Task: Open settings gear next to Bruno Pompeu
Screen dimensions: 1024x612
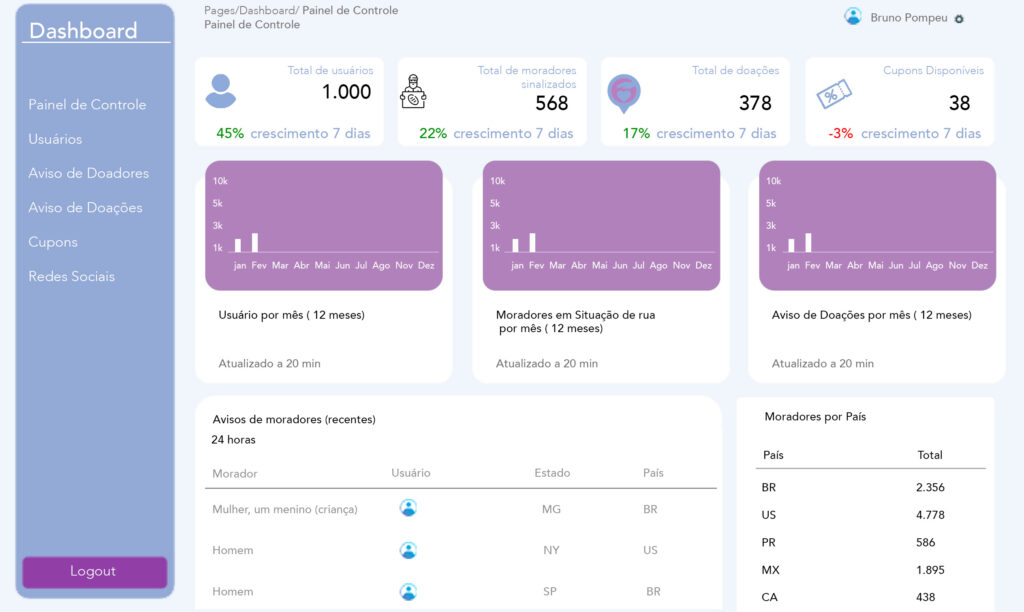Action: pos(959,19)
